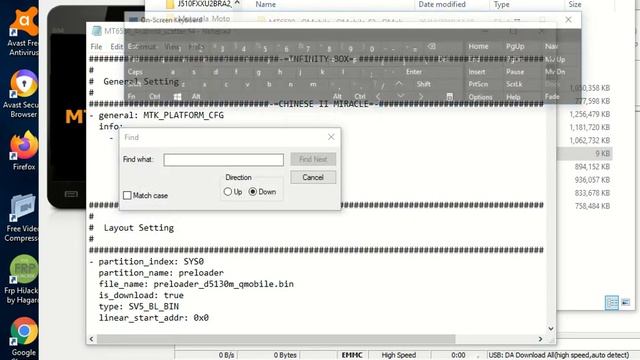Click Notepad's scroll left arrow
This screenshot has height=360, width=640.
pos(91,339)
